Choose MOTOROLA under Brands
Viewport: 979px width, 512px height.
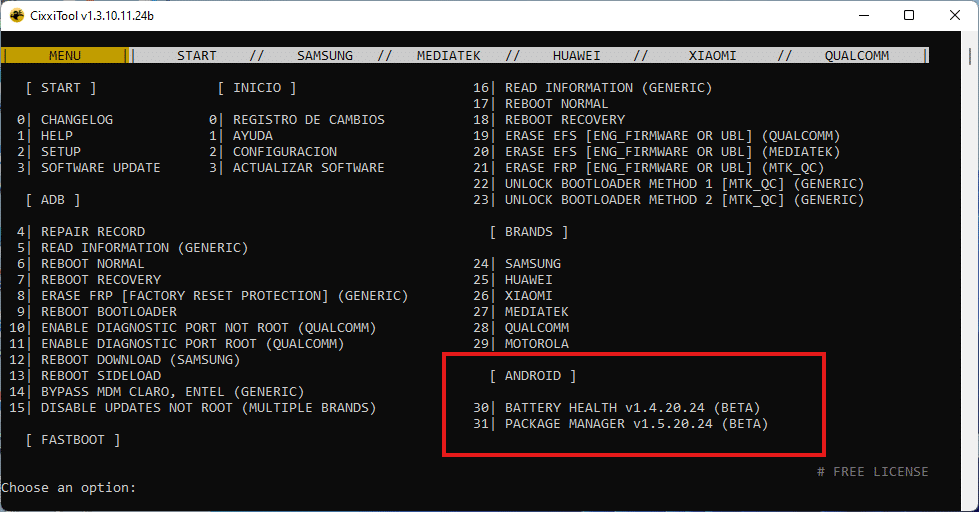[x=536, y=344]
